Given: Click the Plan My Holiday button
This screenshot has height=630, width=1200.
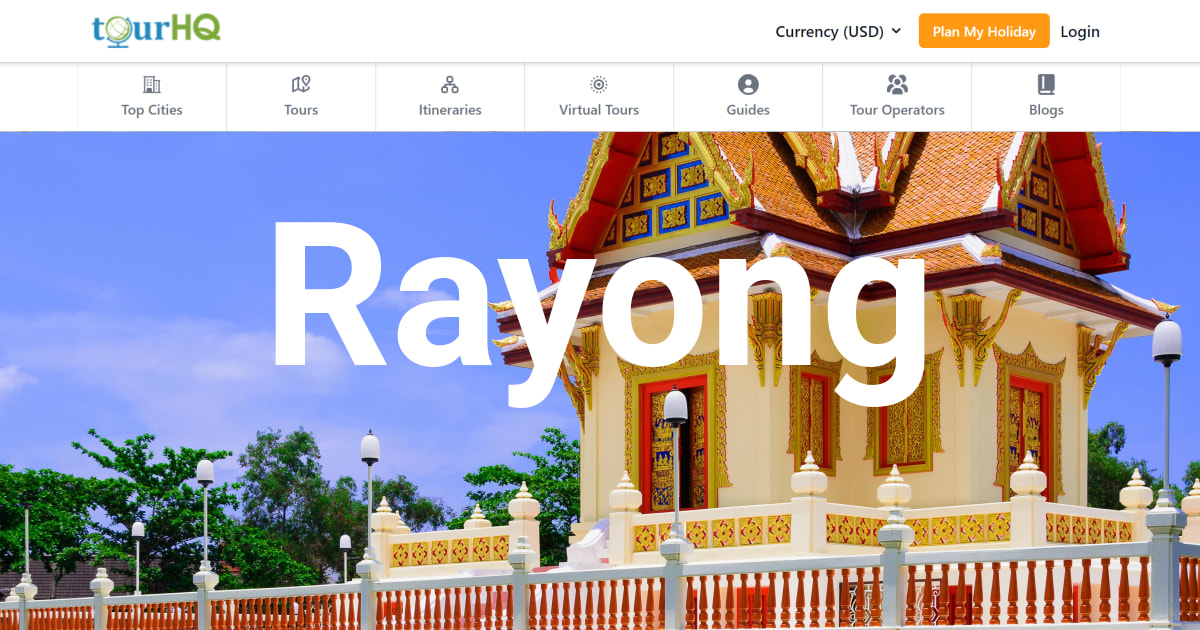Looking at the screenshot, I should pos(984,31).
